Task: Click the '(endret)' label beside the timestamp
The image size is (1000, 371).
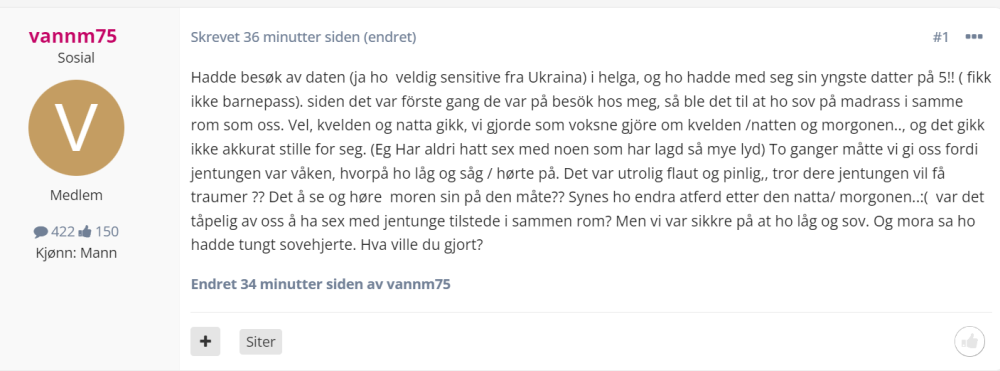Action: point(390,37)
